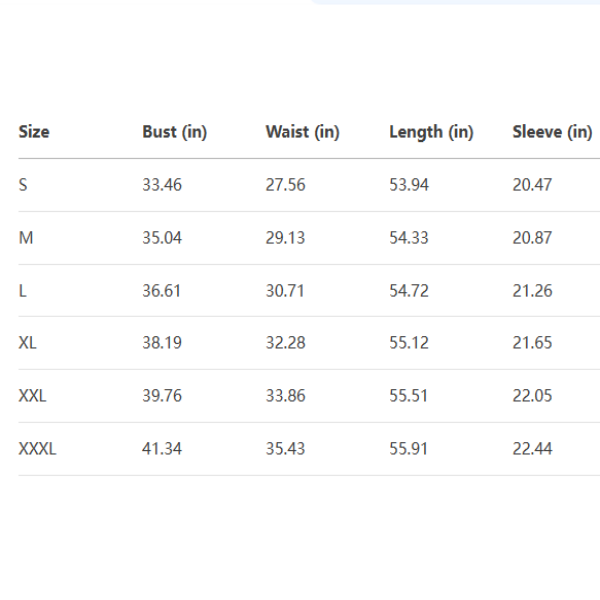Click waist value 29.13 for size M
Image resolution: width=600 pixels, height=600 pixels.
(285, 238)
